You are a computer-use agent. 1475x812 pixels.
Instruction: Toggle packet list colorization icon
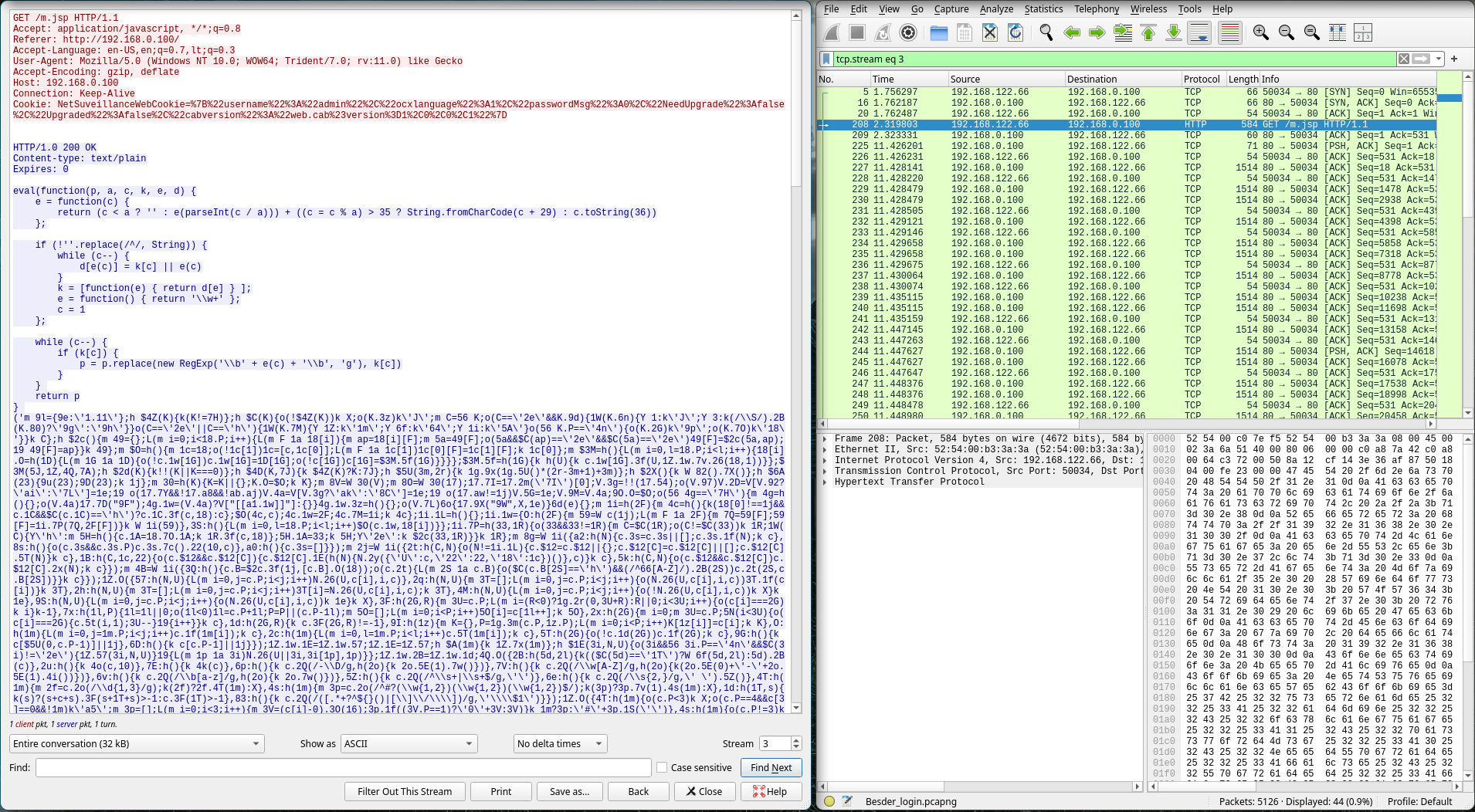[1230, 32]
